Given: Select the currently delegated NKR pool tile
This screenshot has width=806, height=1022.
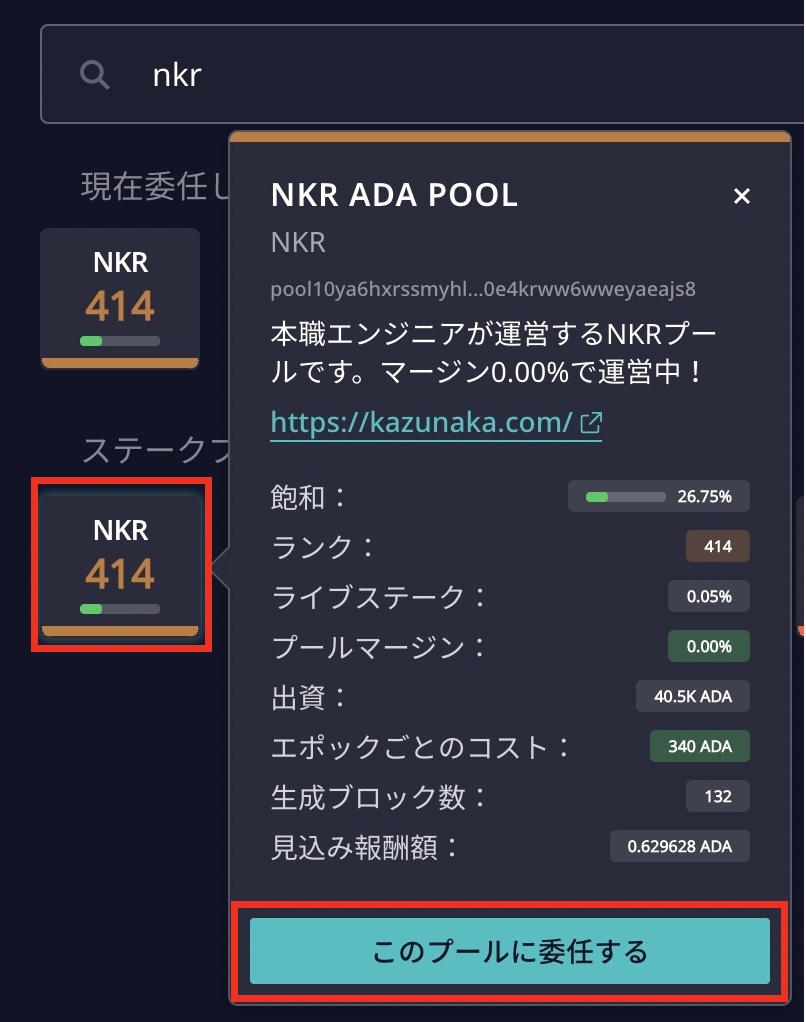Looking at the screenshot, I should click(x=121, y=298).
